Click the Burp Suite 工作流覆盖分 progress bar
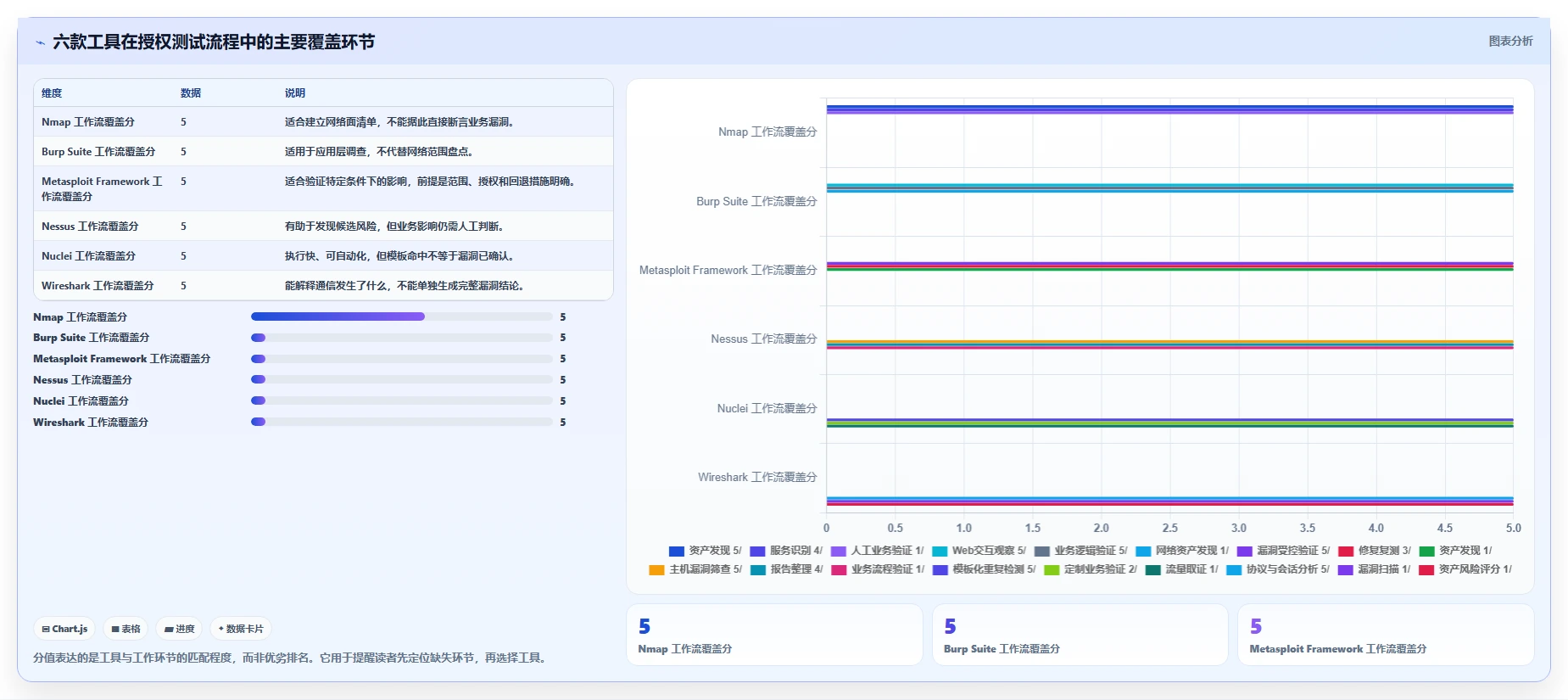 point(402,338)
